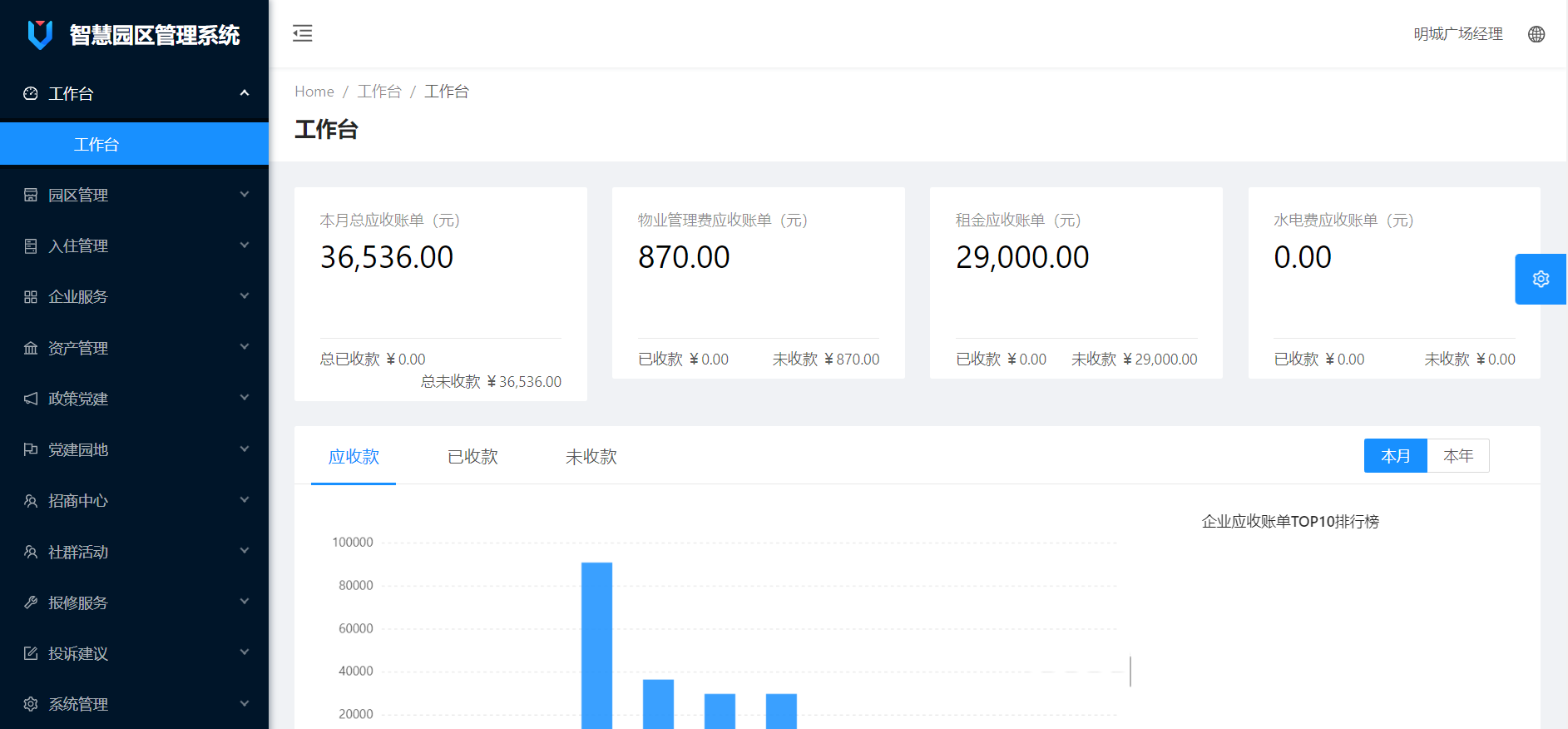Expand 园区管理 submenu arrow
Screen dimensions: 1568x729
tap(245, 194)
